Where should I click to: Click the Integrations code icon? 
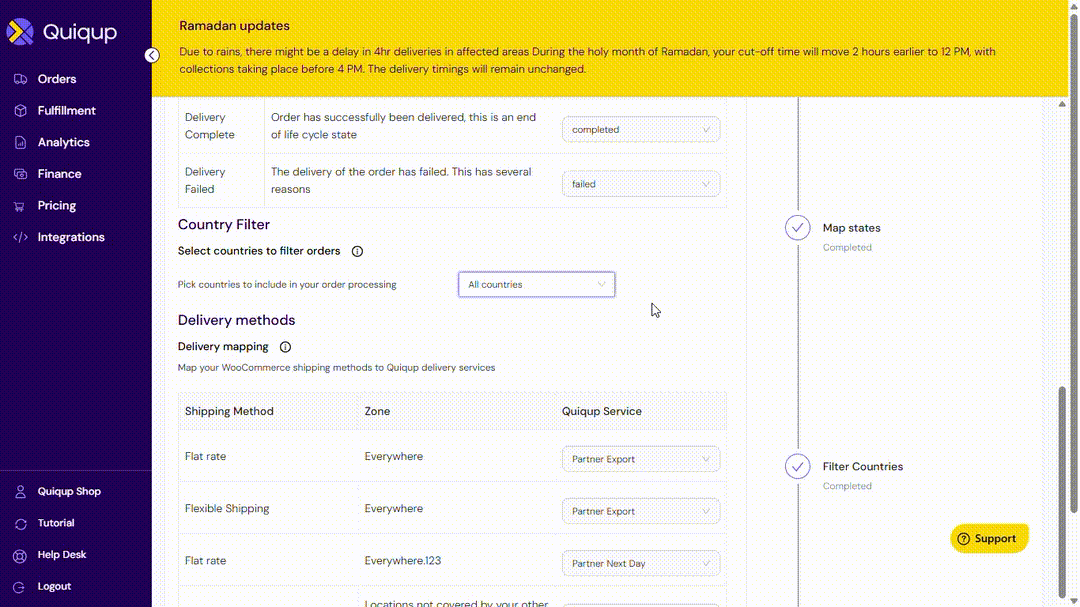click(x=20, y=237)
